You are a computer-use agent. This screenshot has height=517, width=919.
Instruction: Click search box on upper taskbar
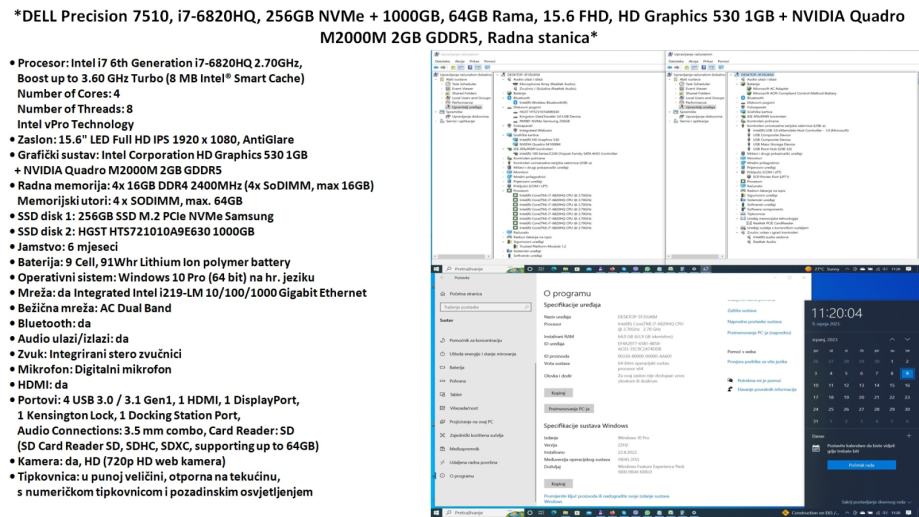pyautogui.click(x=483, y=269)
